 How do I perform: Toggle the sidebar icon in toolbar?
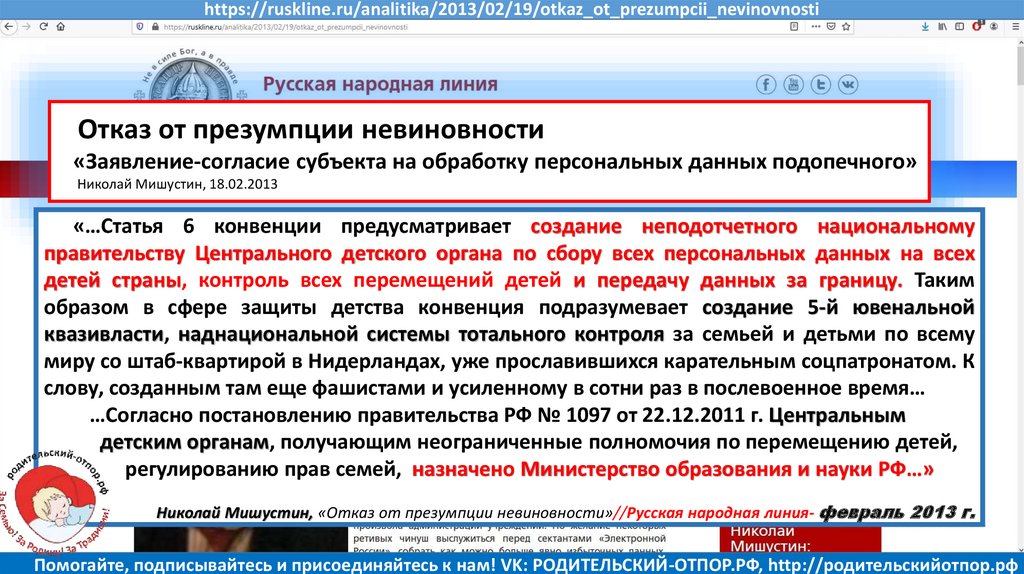click(959, 27)
